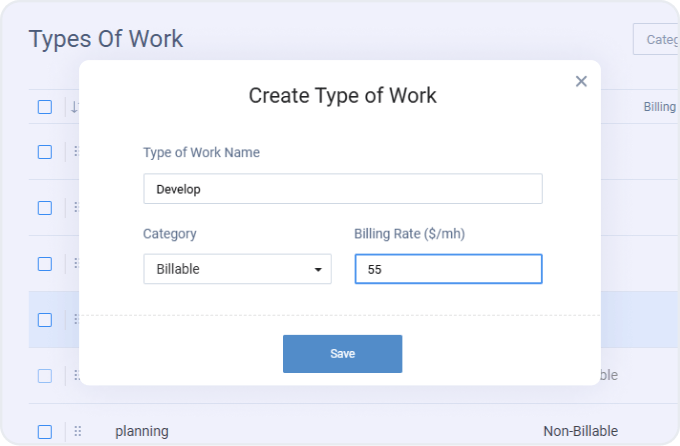Click the Type of Work Name field
Image resolution: width=680 pixels, height=446 pixels.
point(342,188)
